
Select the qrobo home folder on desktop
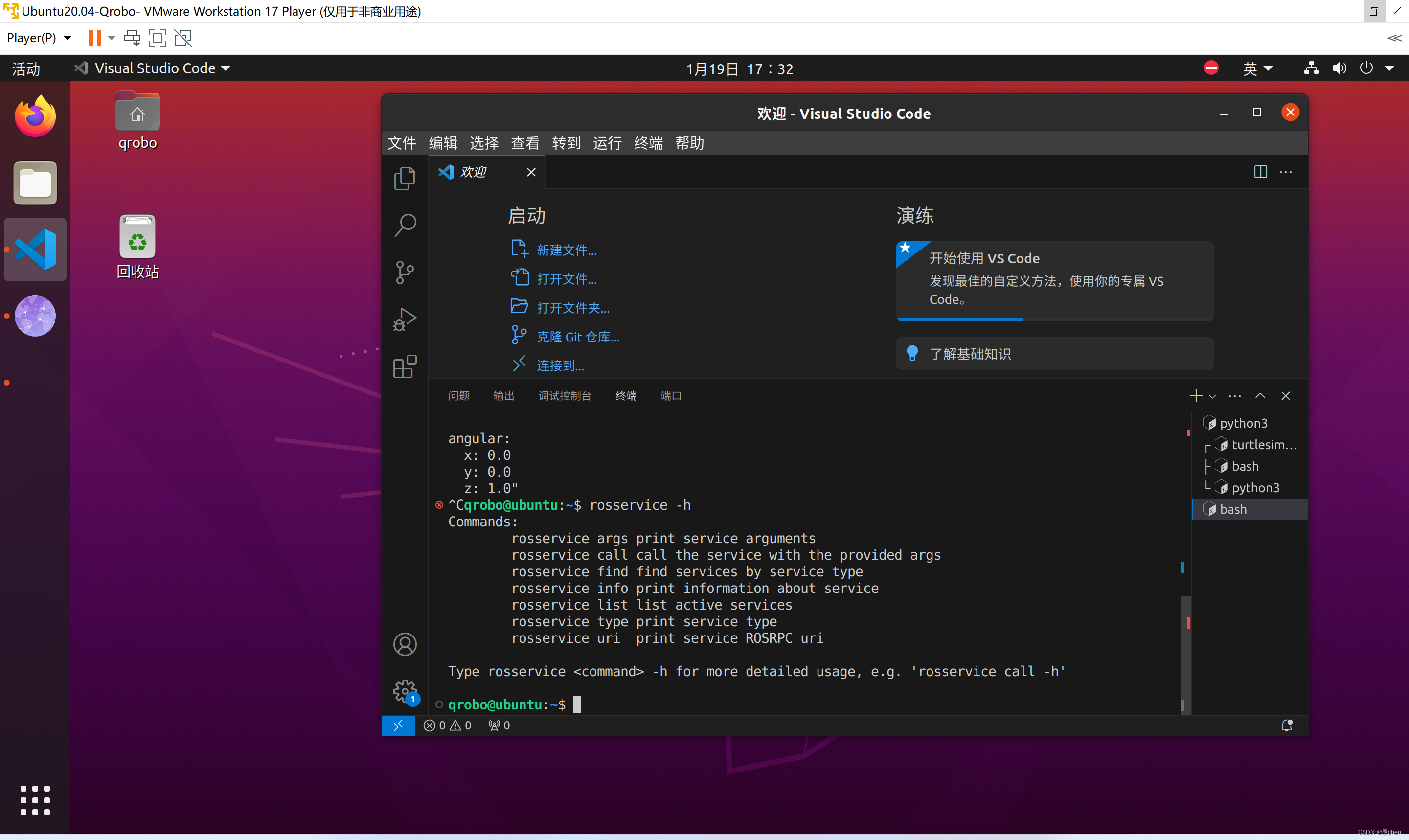click(x=137, y=120)
